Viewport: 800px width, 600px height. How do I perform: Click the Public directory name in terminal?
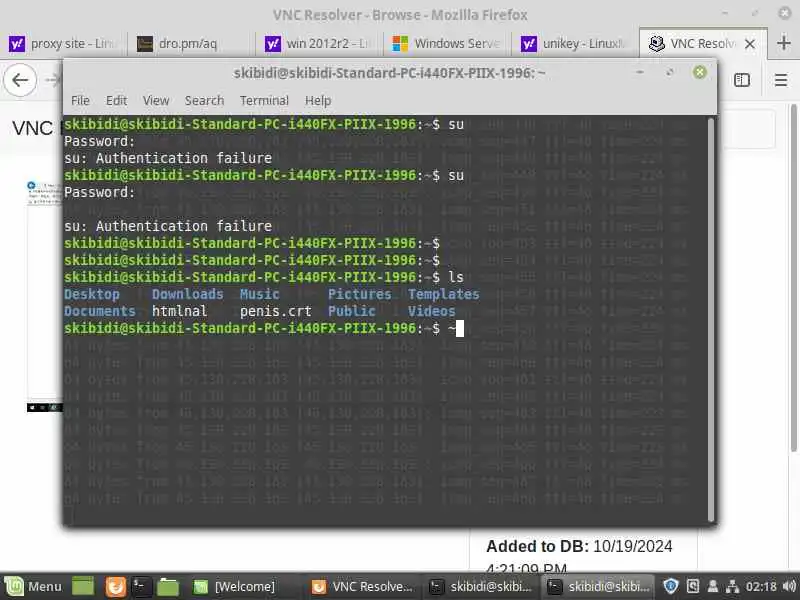tap(352, 311)
